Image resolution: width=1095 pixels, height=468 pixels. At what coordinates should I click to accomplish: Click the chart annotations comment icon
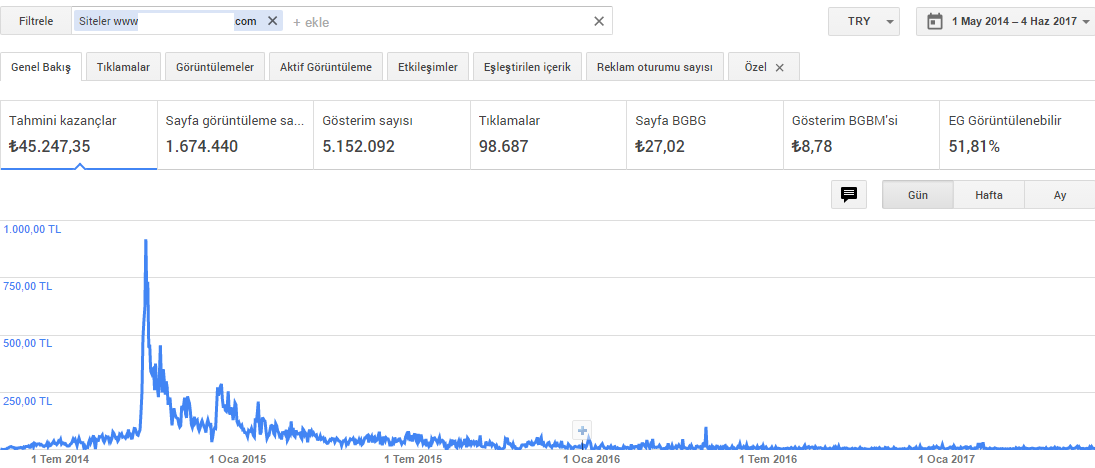pos(849,195)
